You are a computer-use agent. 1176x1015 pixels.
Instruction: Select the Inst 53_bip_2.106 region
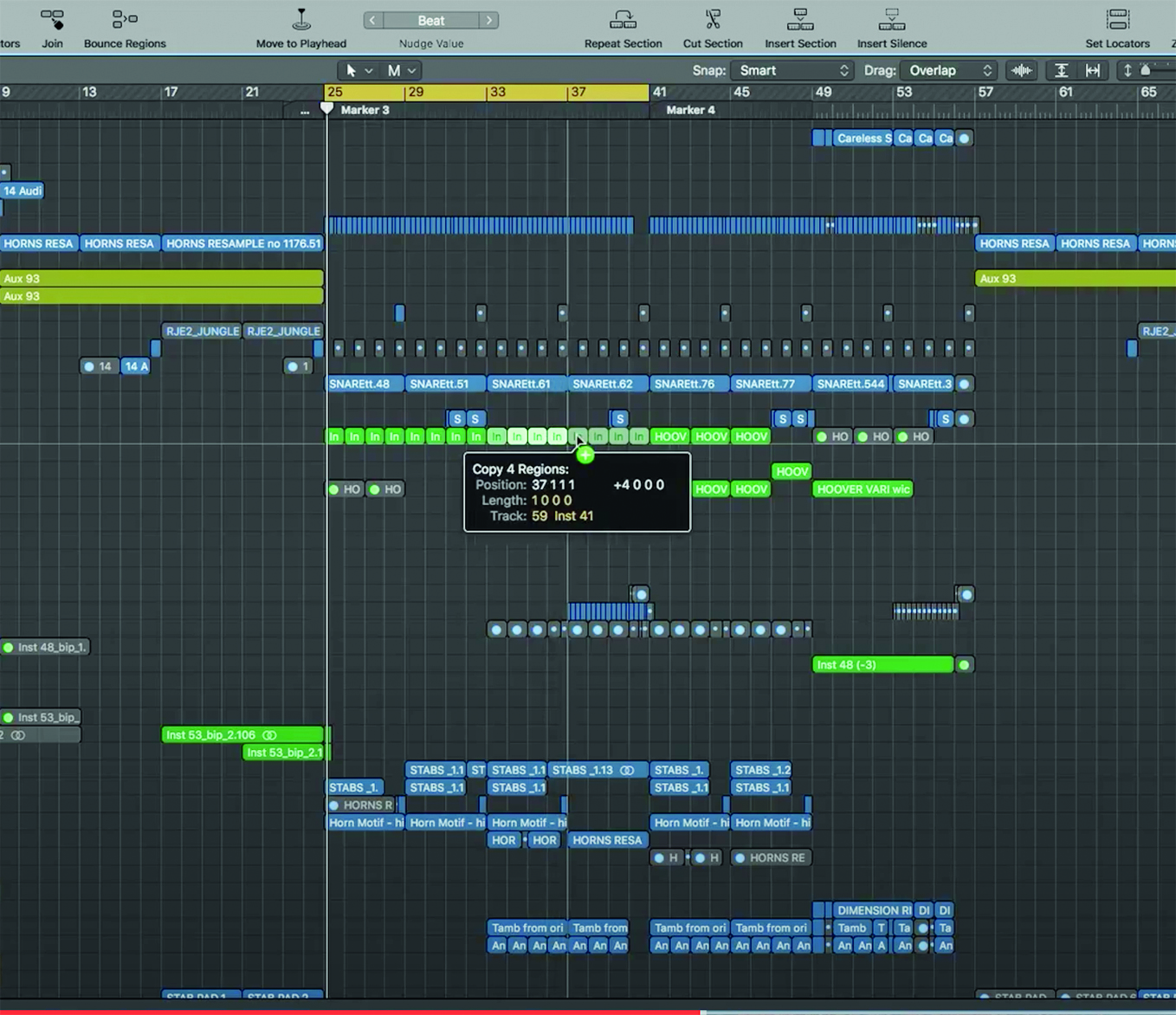(x=242, y=735)
